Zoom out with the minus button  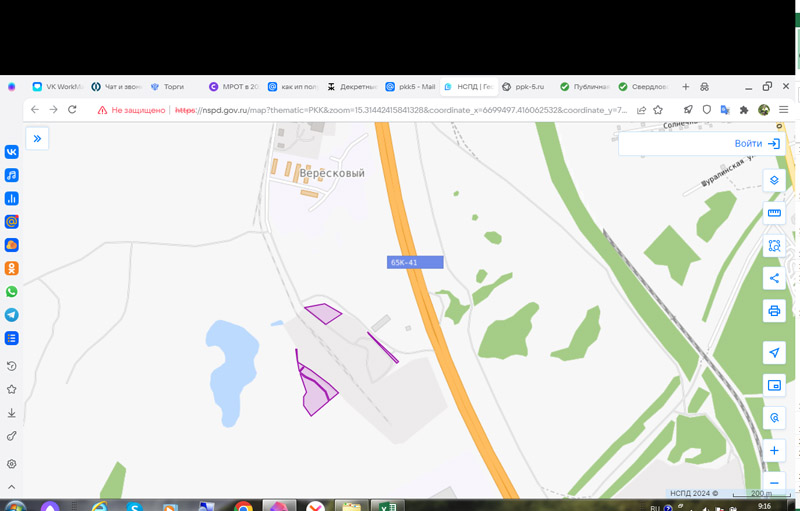(773, 482)
